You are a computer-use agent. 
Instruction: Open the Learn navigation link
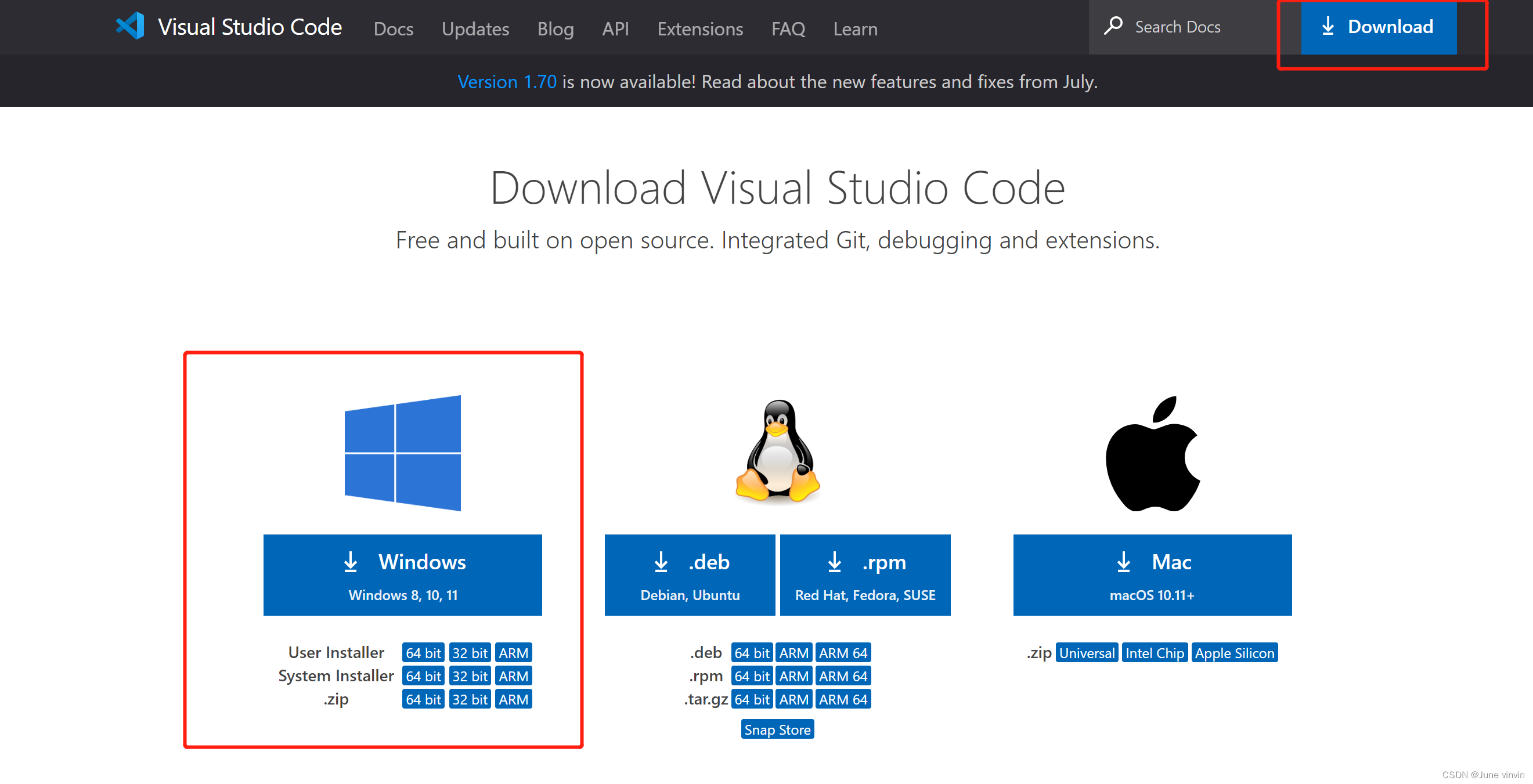(x=855, y=28)
